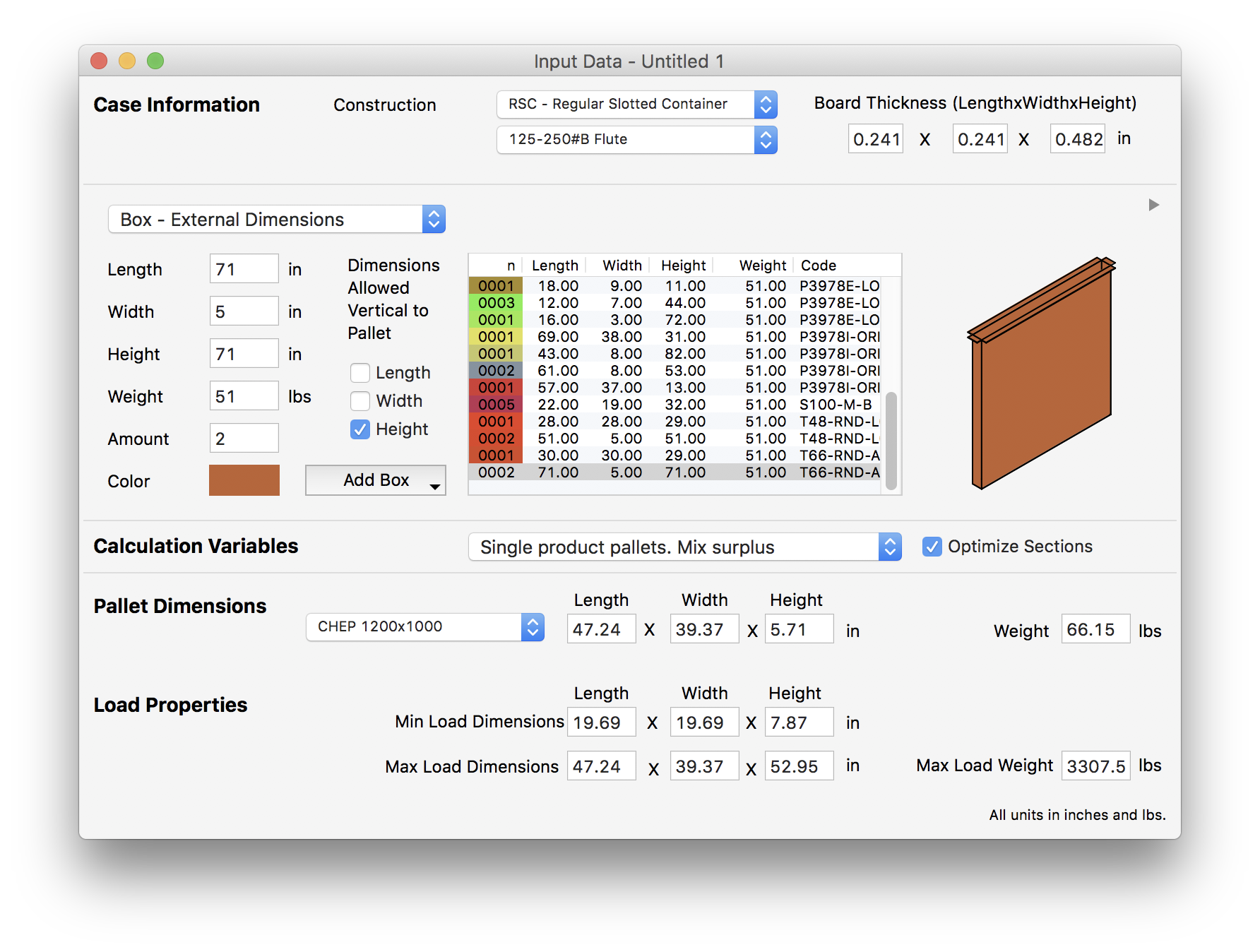Click the Pallet Height field 5.71
This screenshot has width=1260, height=952.
point(800,629)
